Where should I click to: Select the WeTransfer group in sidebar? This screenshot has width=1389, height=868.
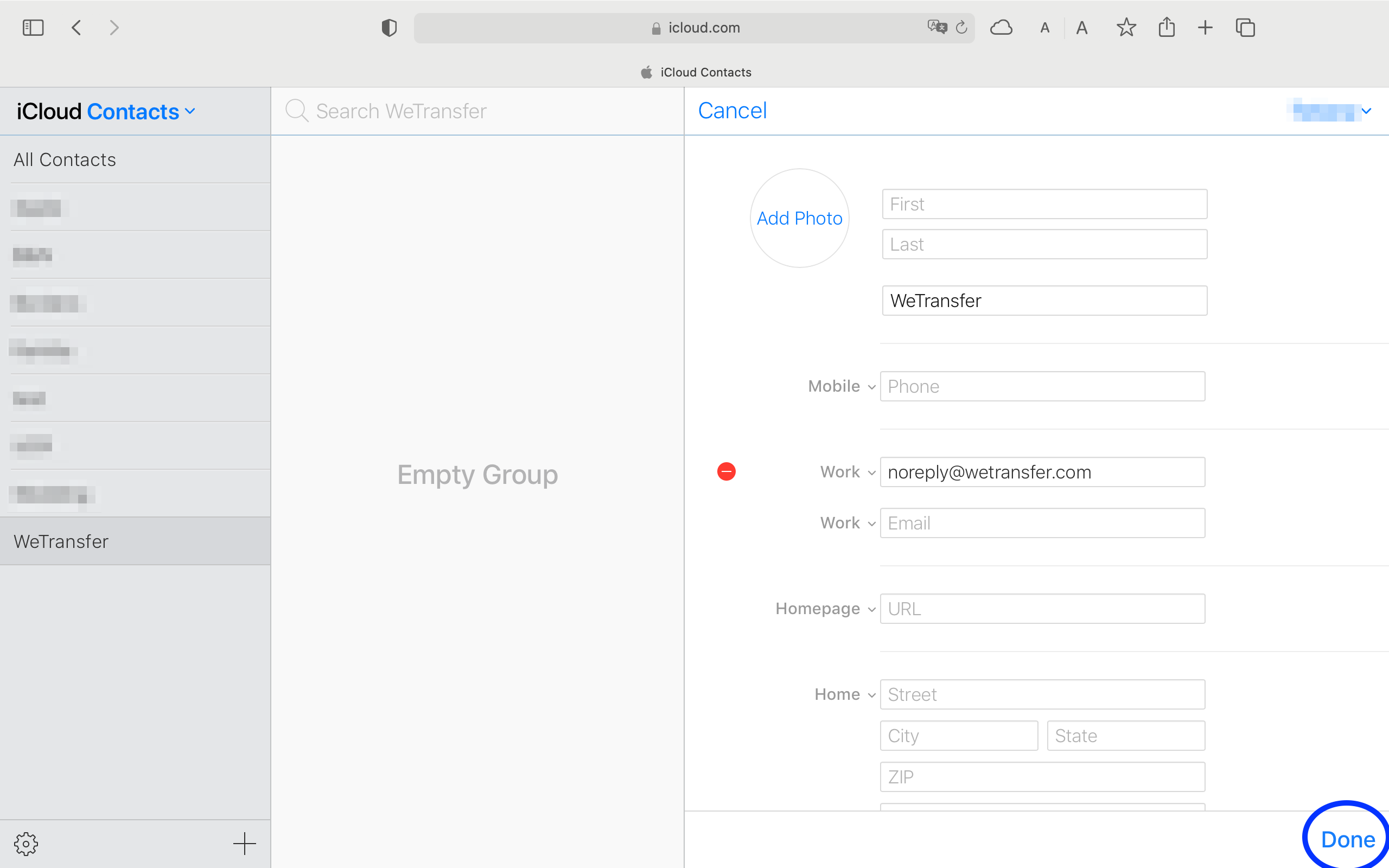[x=61, y=541]
